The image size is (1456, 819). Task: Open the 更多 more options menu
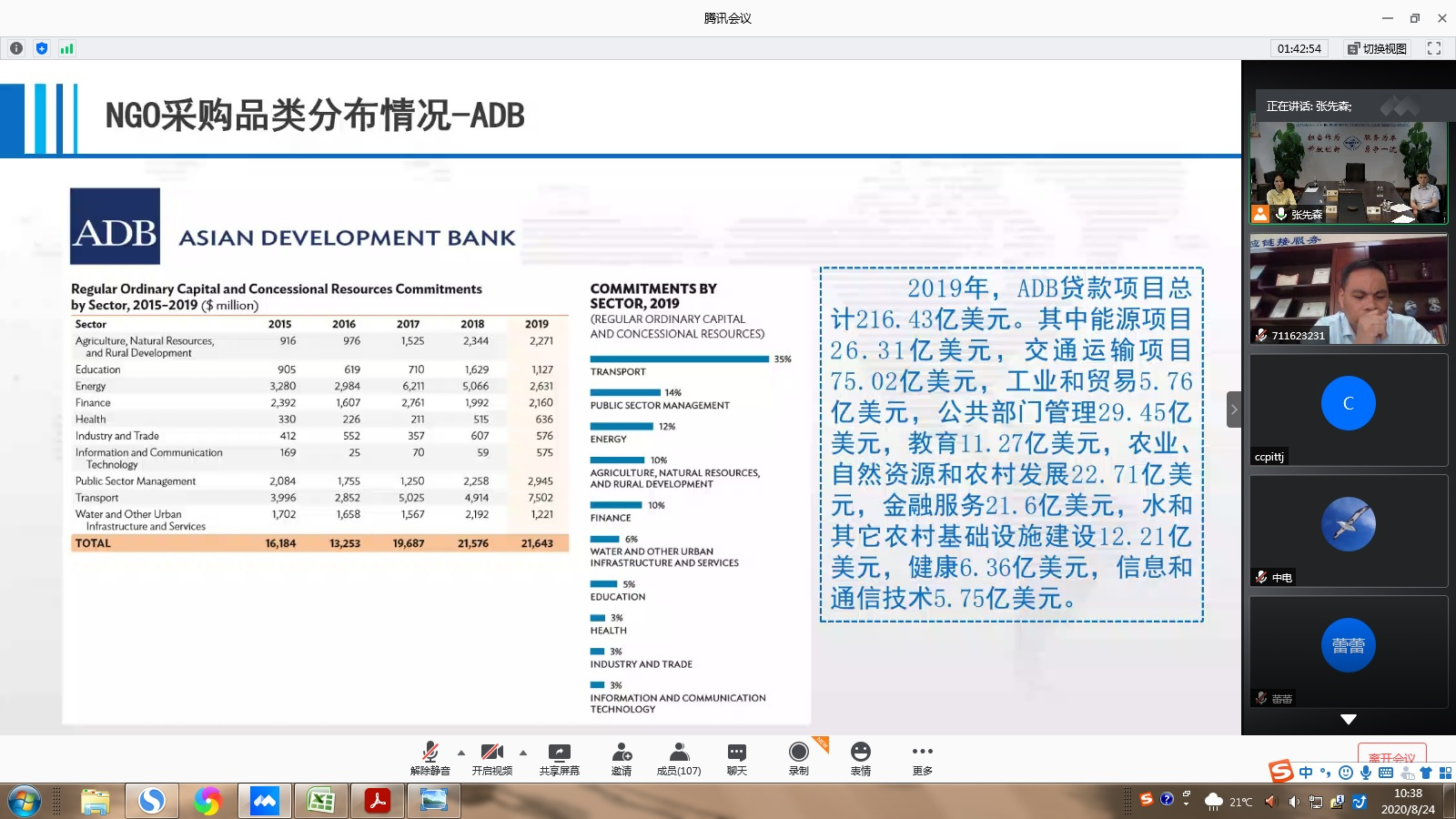click(x=922, y=757)
